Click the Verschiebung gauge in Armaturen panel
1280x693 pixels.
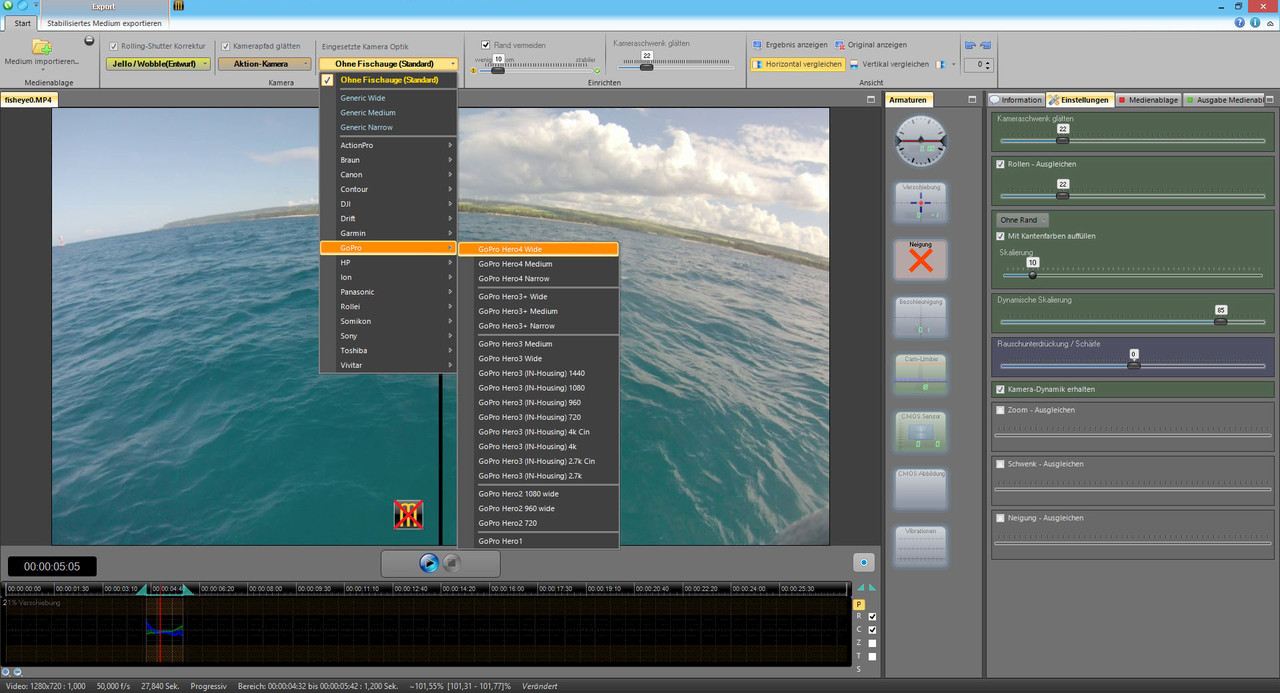point(919,203)
